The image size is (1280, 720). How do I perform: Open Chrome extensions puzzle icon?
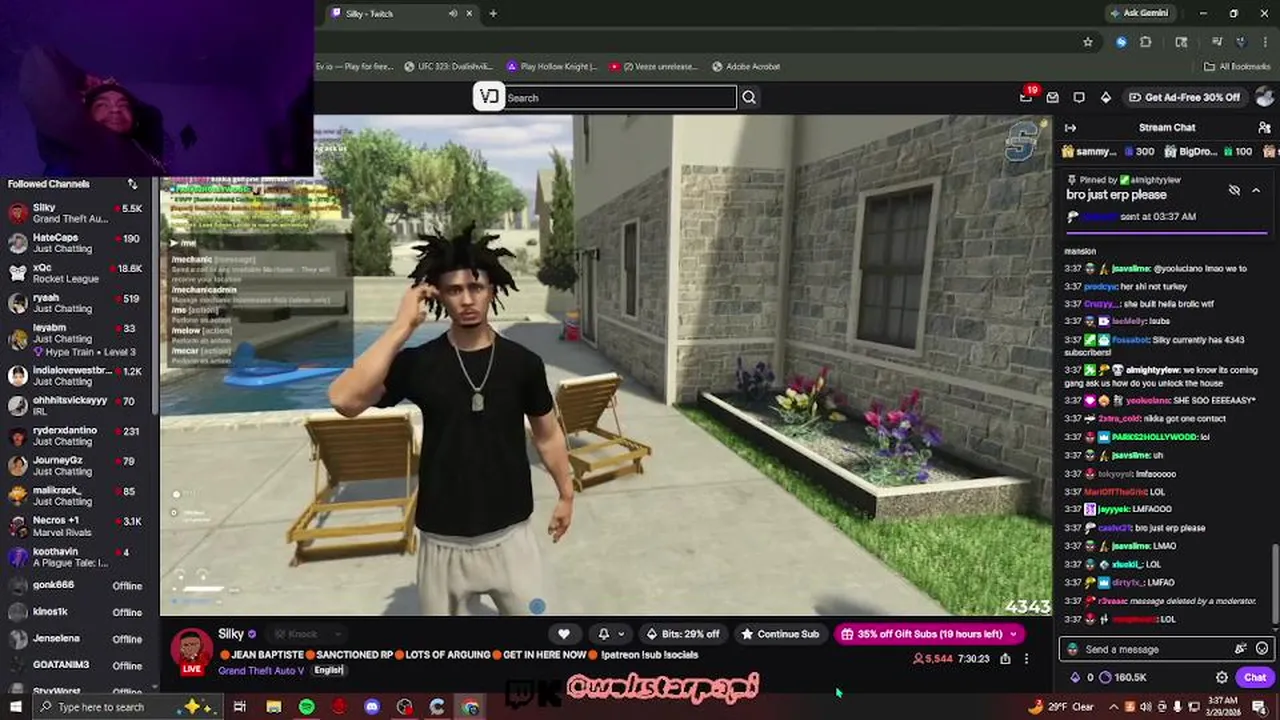1146,42
